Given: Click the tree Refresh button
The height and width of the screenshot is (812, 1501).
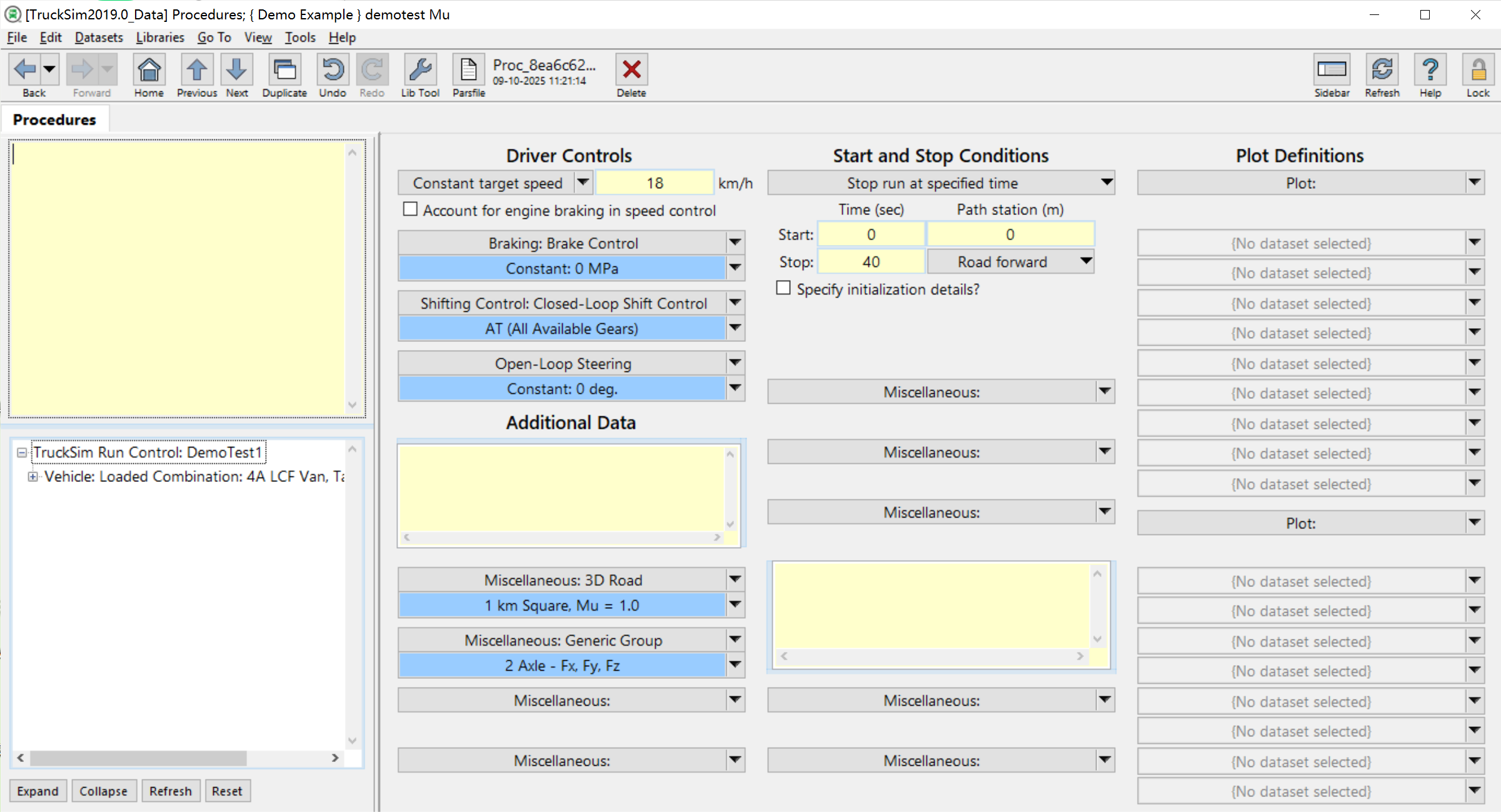Looking at the screenshot, I should click(170, 791).
